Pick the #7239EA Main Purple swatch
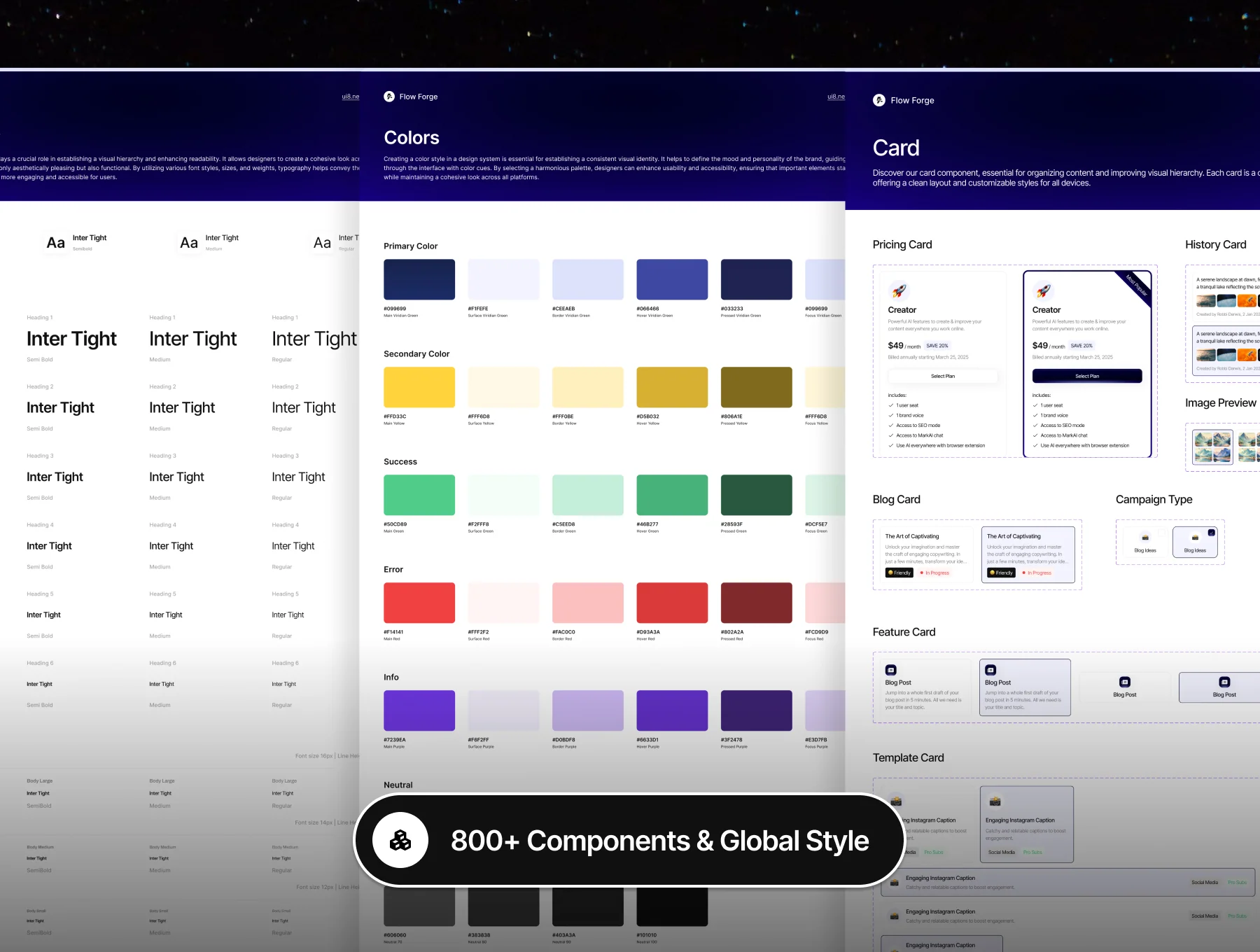The image size is (1260, 952). tap(419, 710)
